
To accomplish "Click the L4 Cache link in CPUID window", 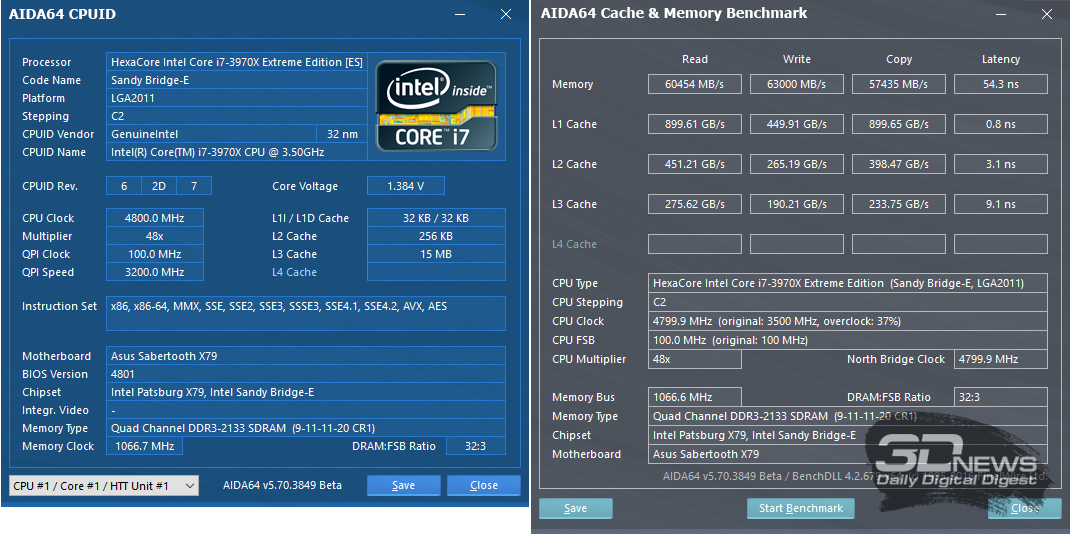I will (294, 272).
